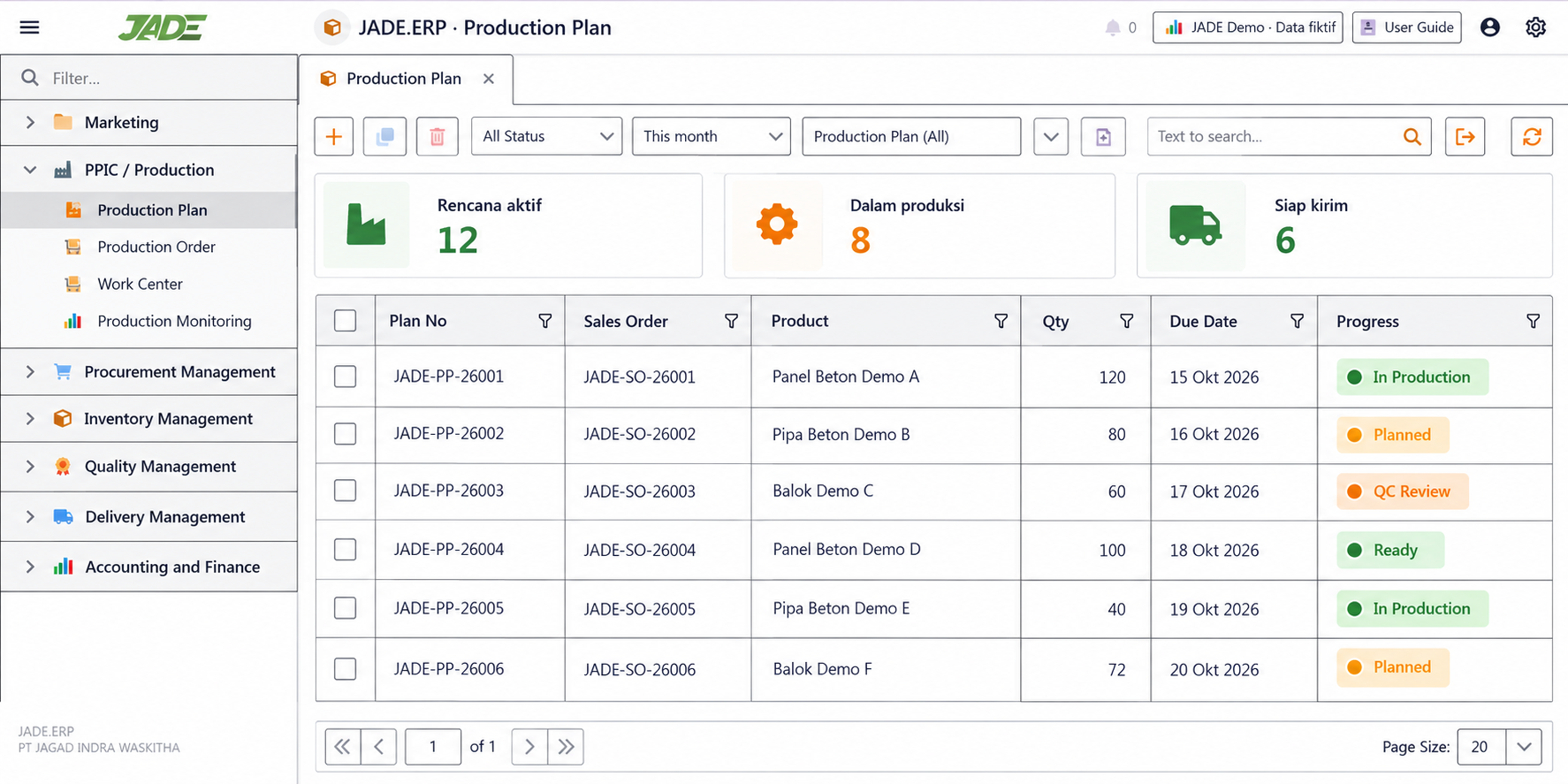This screenshot has height=784, width=1568.
Task: Click the Production Plan (All) view field
Action: 911,137
